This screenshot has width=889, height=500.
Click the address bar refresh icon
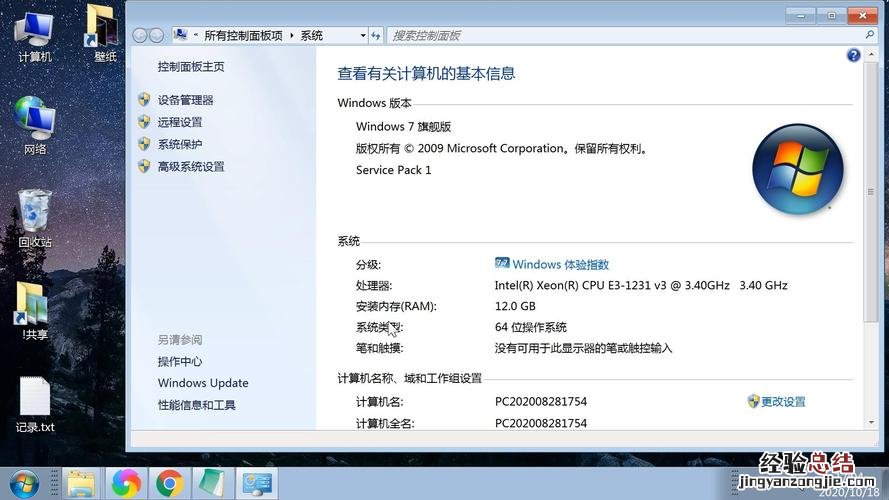coord(376,35)
